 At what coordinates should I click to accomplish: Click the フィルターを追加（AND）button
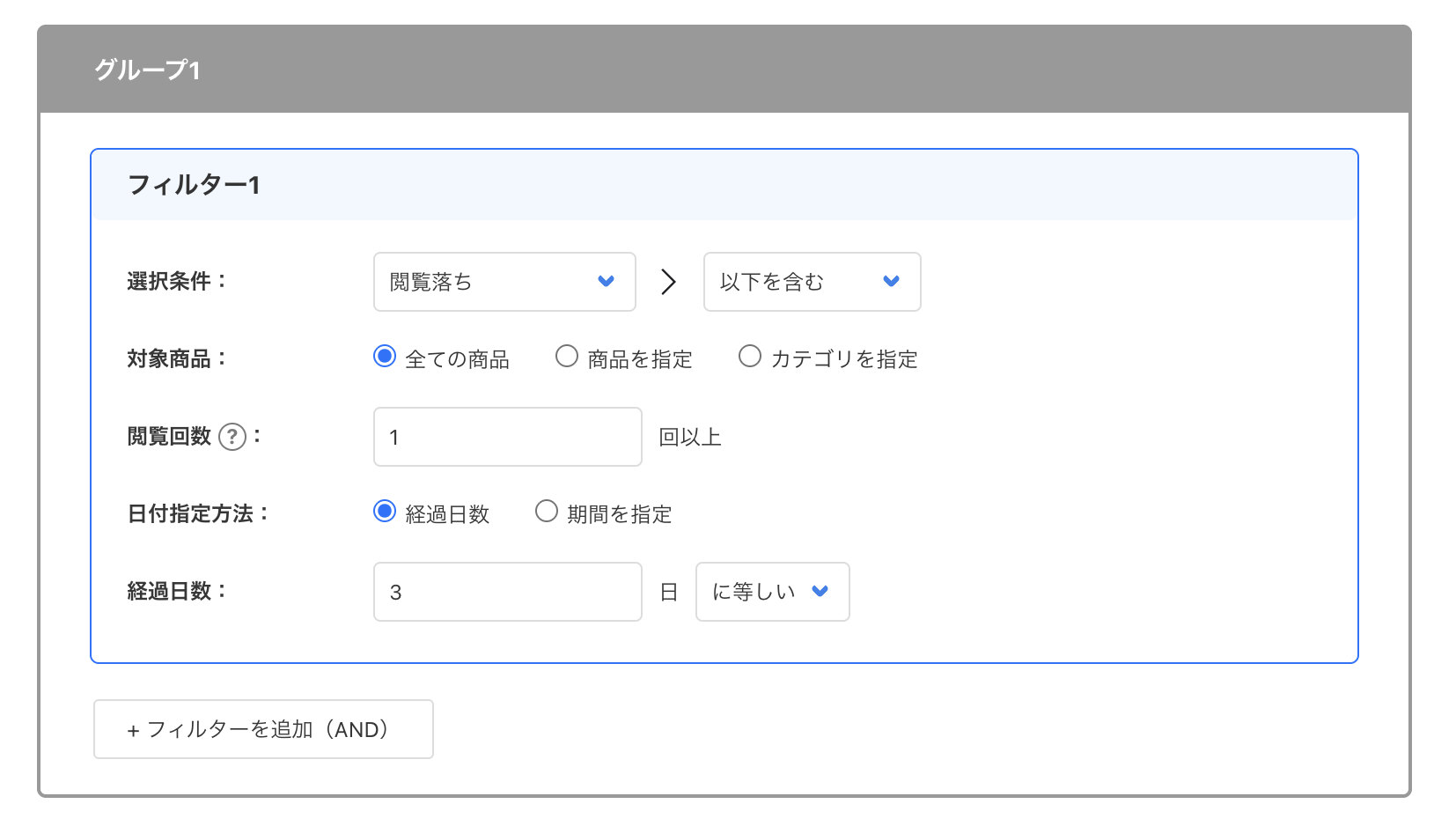coord(262,728)
